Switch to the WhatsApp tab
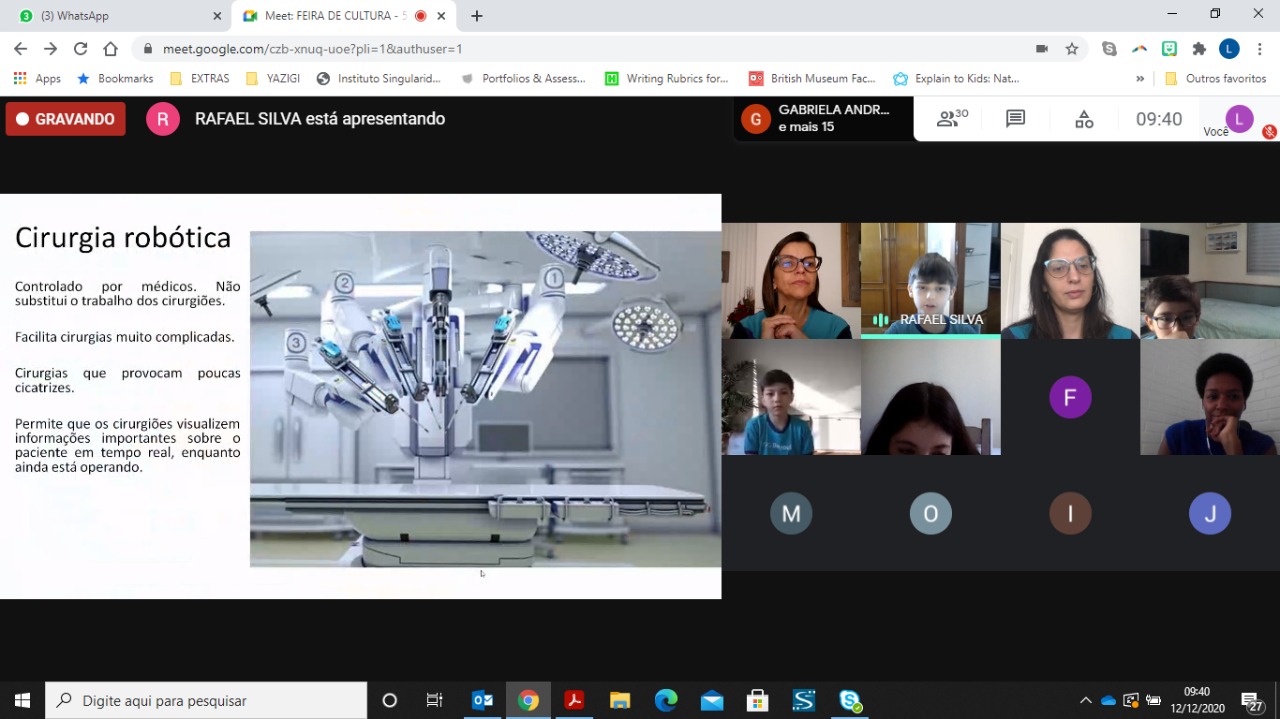This screenshot has width=1280, height=719. tap(115, 16)
